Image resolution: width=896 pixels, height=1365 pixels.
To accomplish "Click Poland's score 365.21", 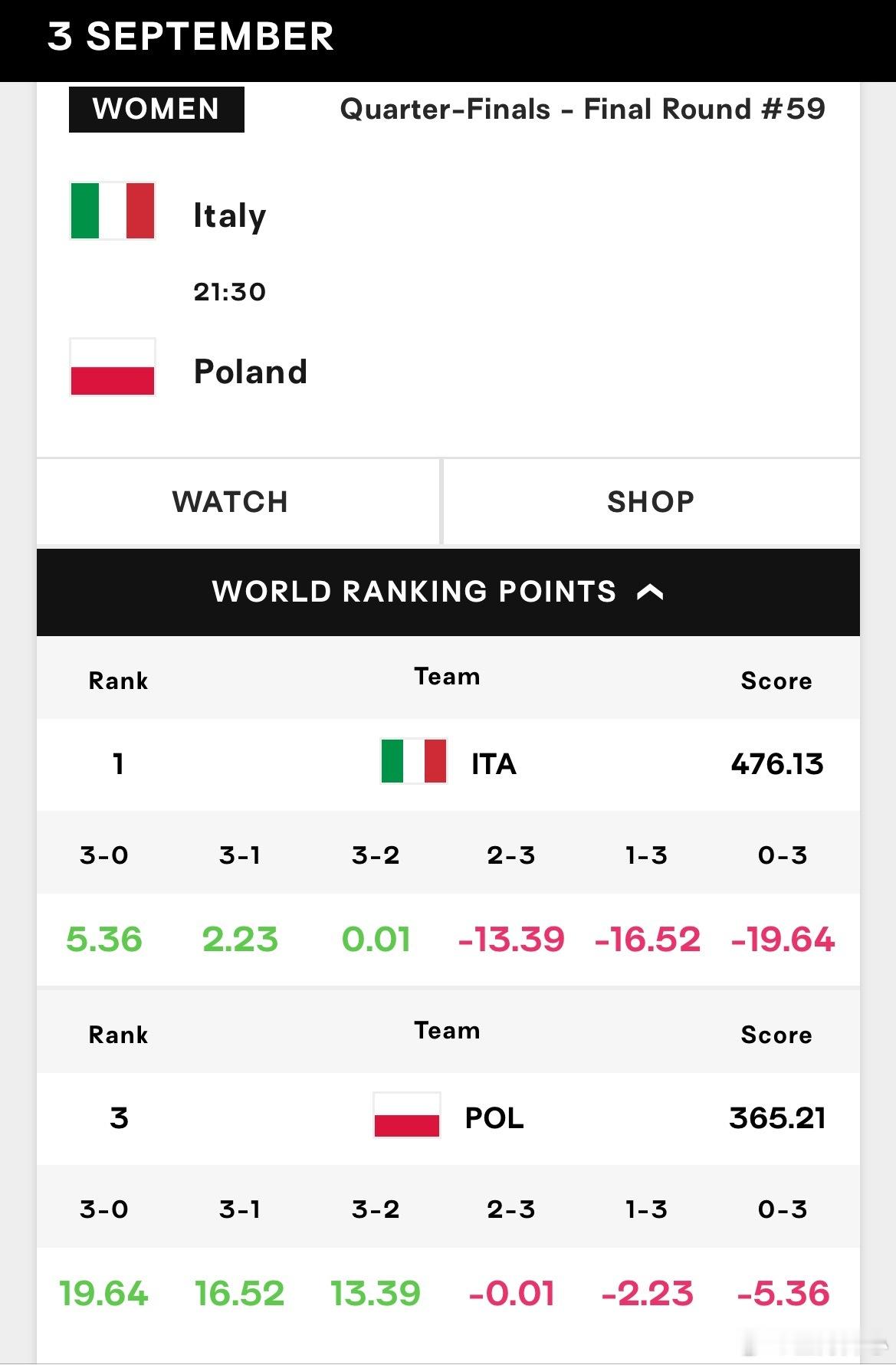I will pos(777,1118).
